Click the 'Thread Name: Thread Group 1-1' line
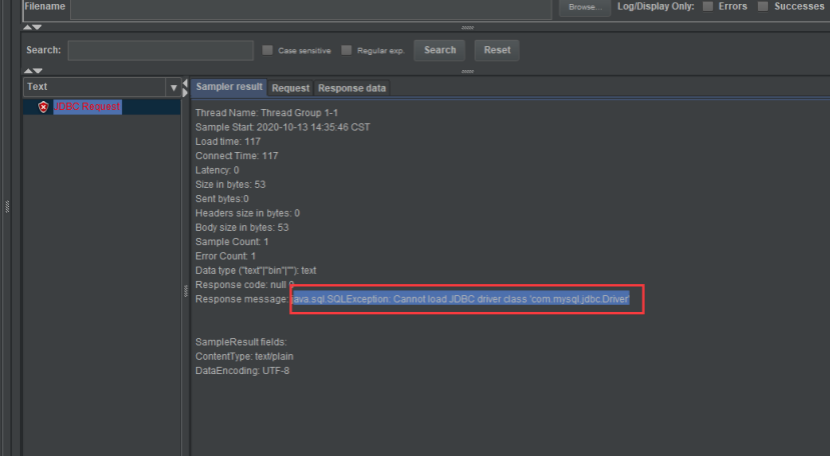The width and height of the screenshot is (832, 458). pos(266,113)
